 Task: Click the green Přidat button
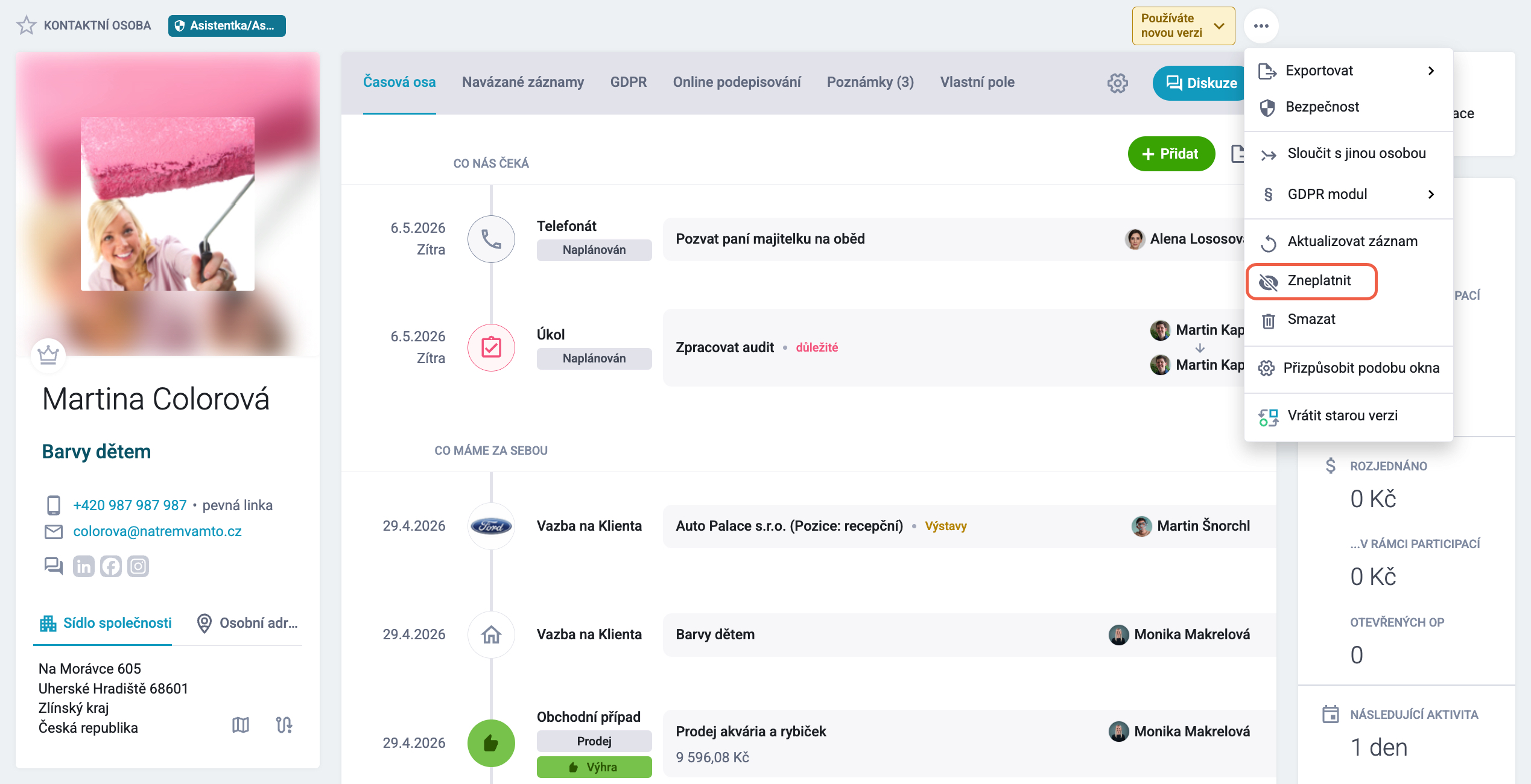1171,154
